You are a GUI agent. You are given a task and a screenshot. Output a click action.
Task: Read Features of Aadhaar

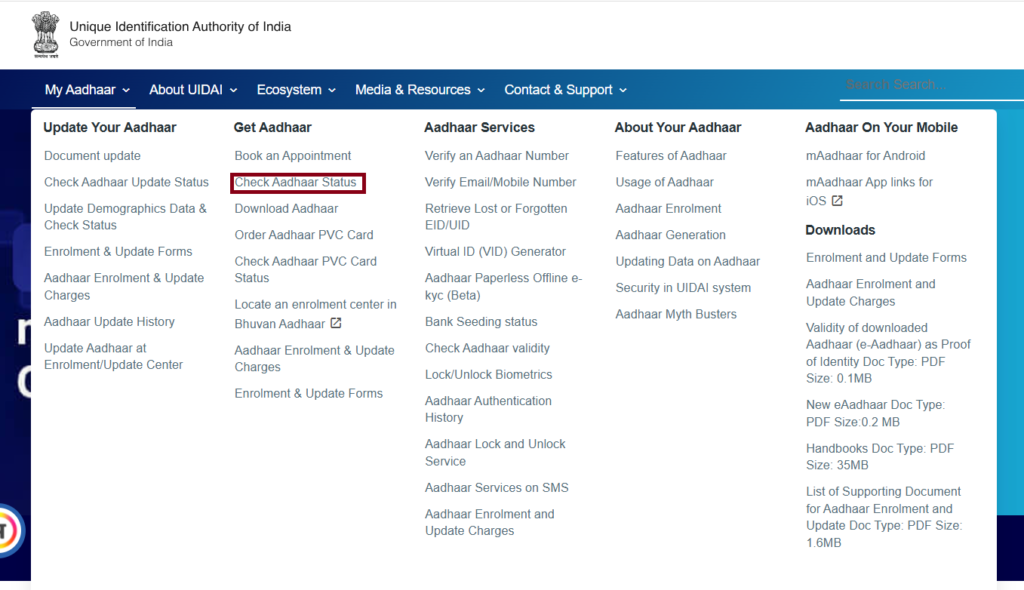(x=671, y=156)
